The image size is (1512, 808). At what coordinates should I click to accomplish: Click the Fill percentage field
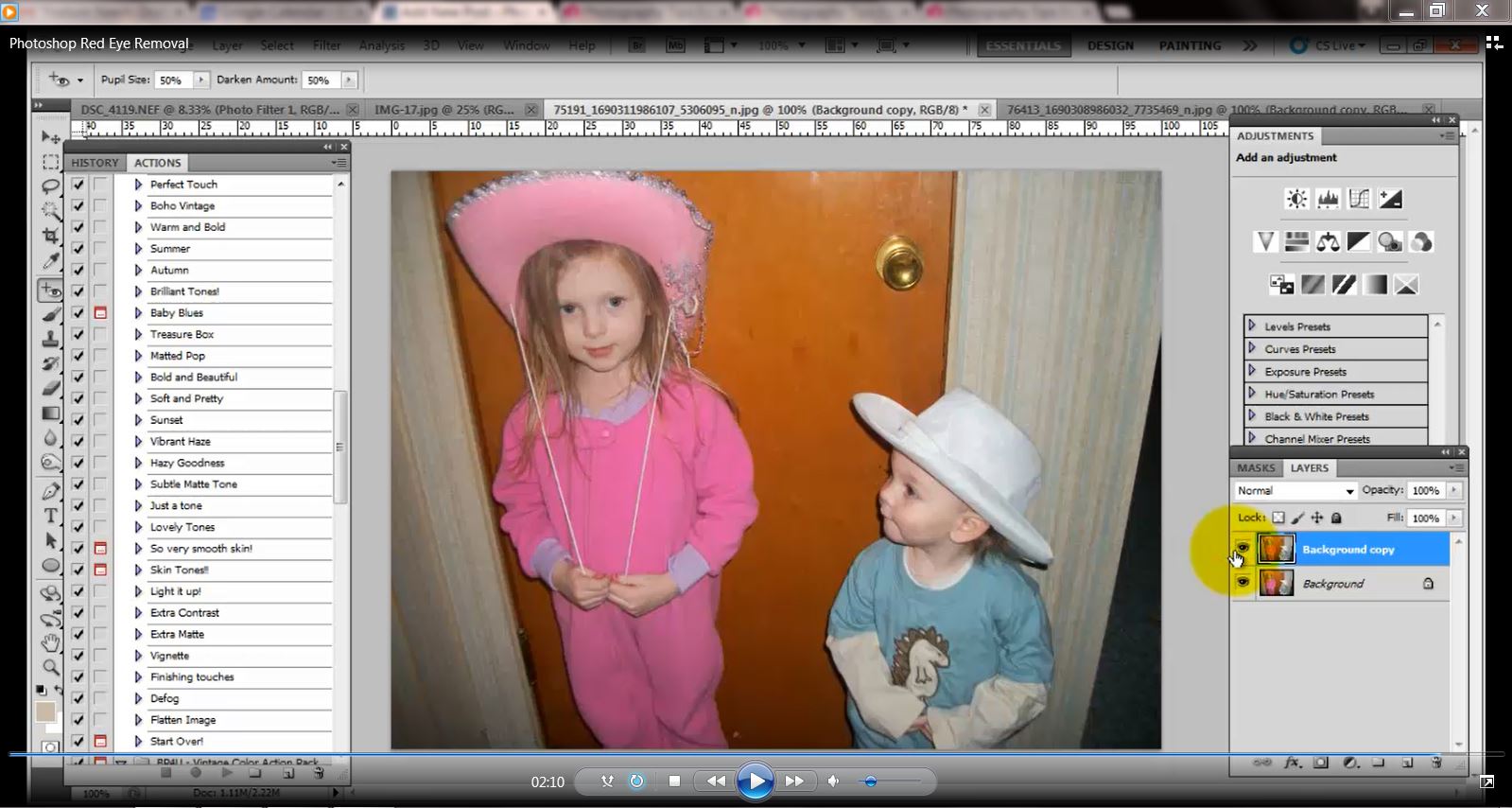click(x=1426, y=518)
